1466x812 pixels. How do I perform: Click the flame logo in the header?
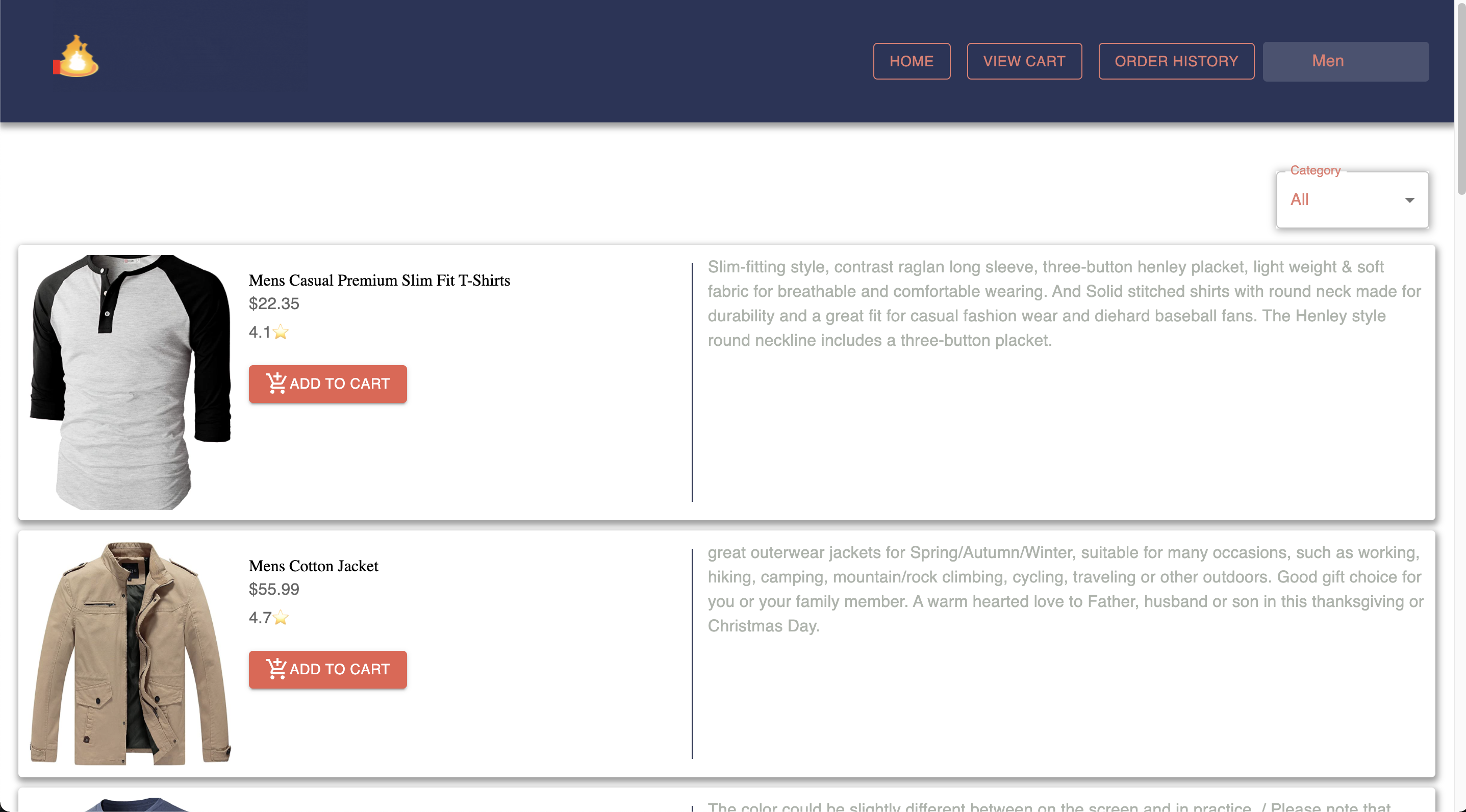click(x=75, y=56)
